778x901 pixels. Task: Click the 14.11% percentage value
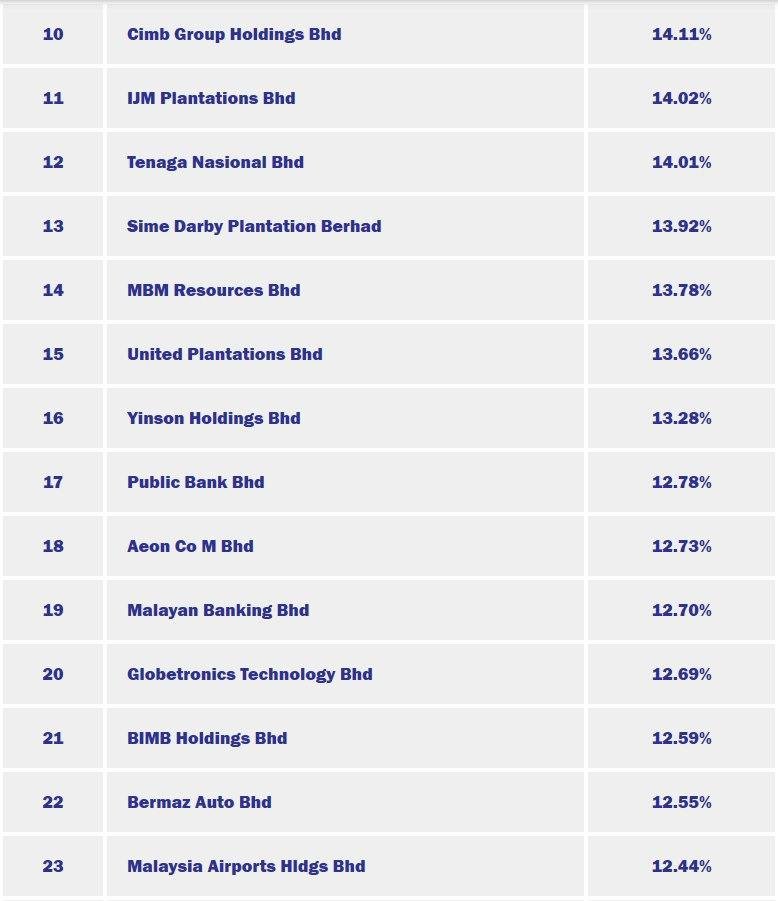(681, 34)
